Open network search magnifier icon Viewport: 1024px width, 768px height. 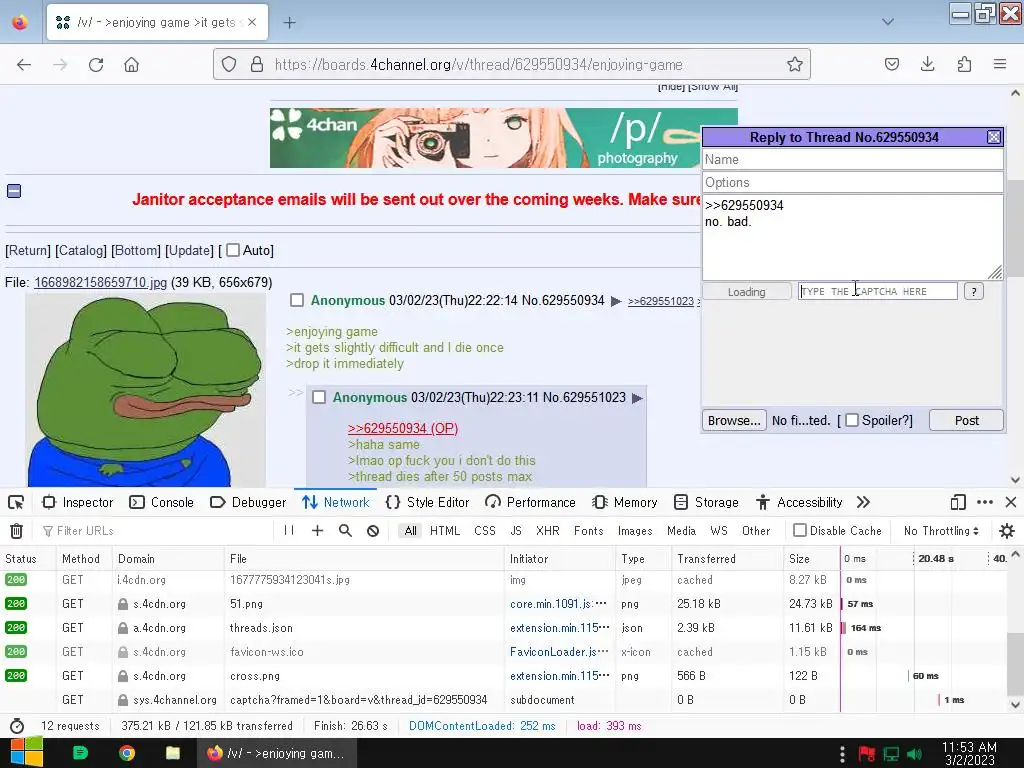coord(345,530)
